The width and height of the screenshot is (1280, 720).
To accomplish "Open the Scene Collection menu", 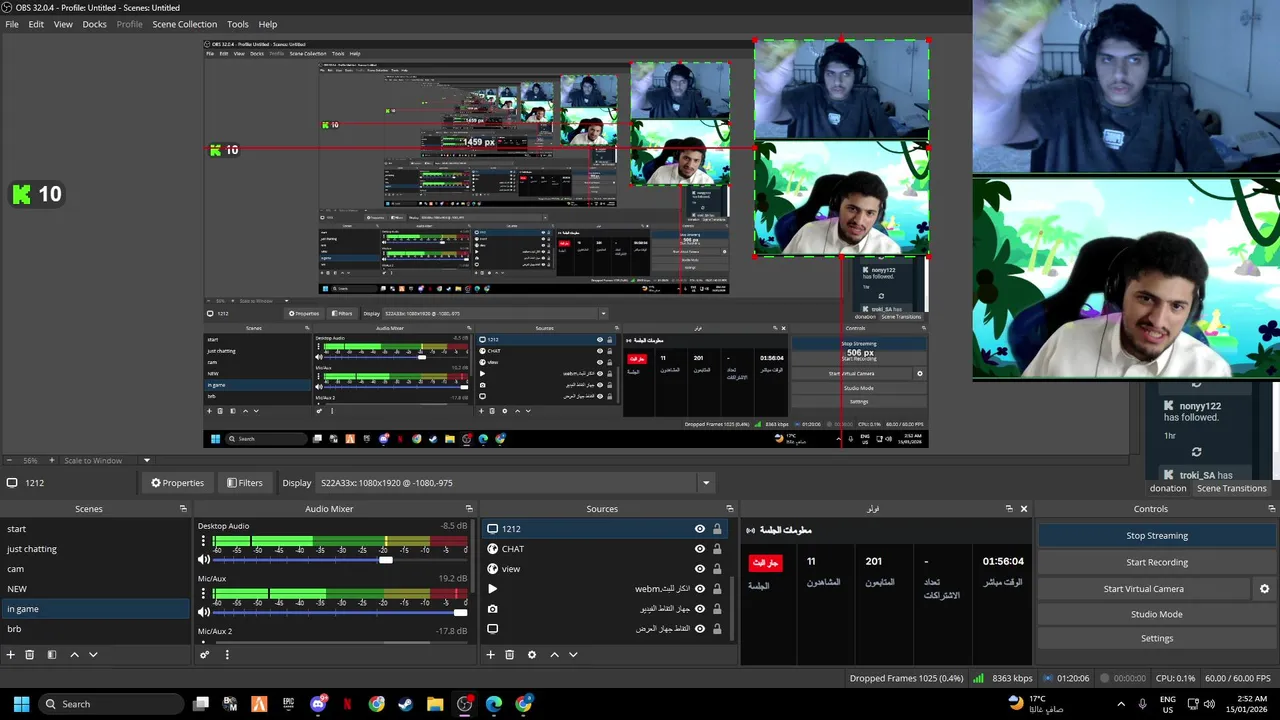I will pos(184,24).
